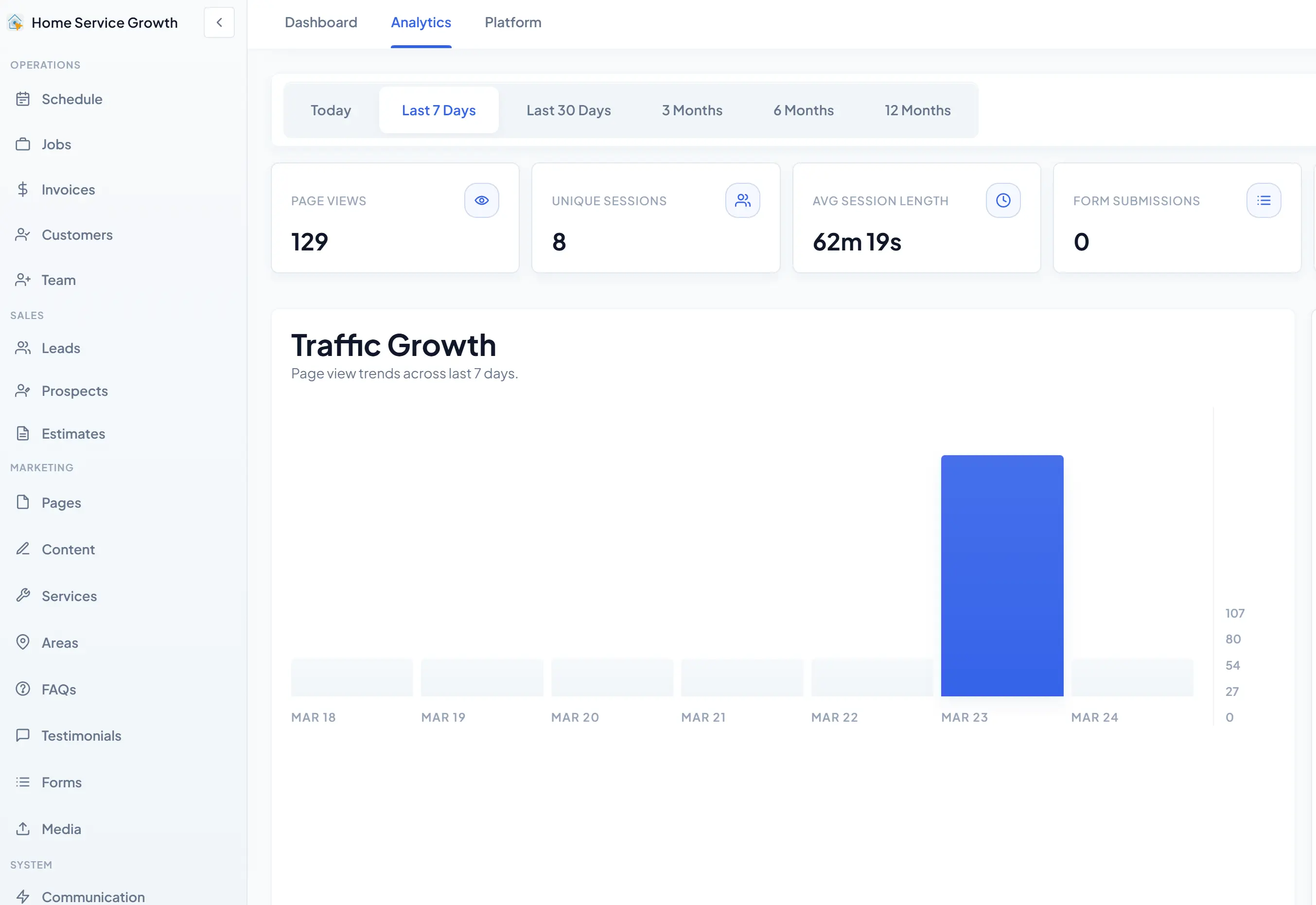This screenshot has height=905, width=1316.
Task: Open Media via the upload icon
Action: [23, 829]
